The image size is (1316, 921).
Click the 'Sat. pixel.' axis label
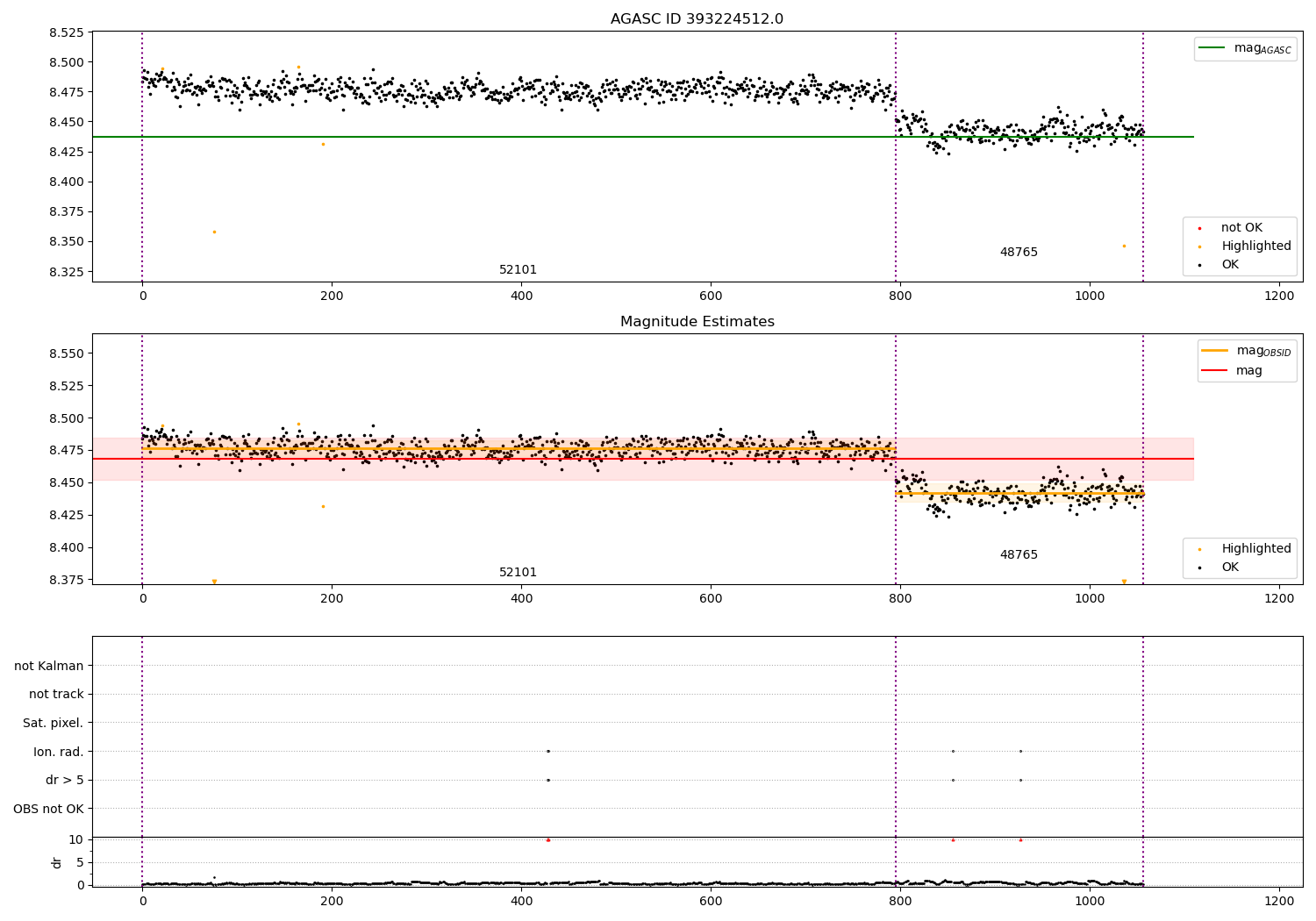coord(54,724)
